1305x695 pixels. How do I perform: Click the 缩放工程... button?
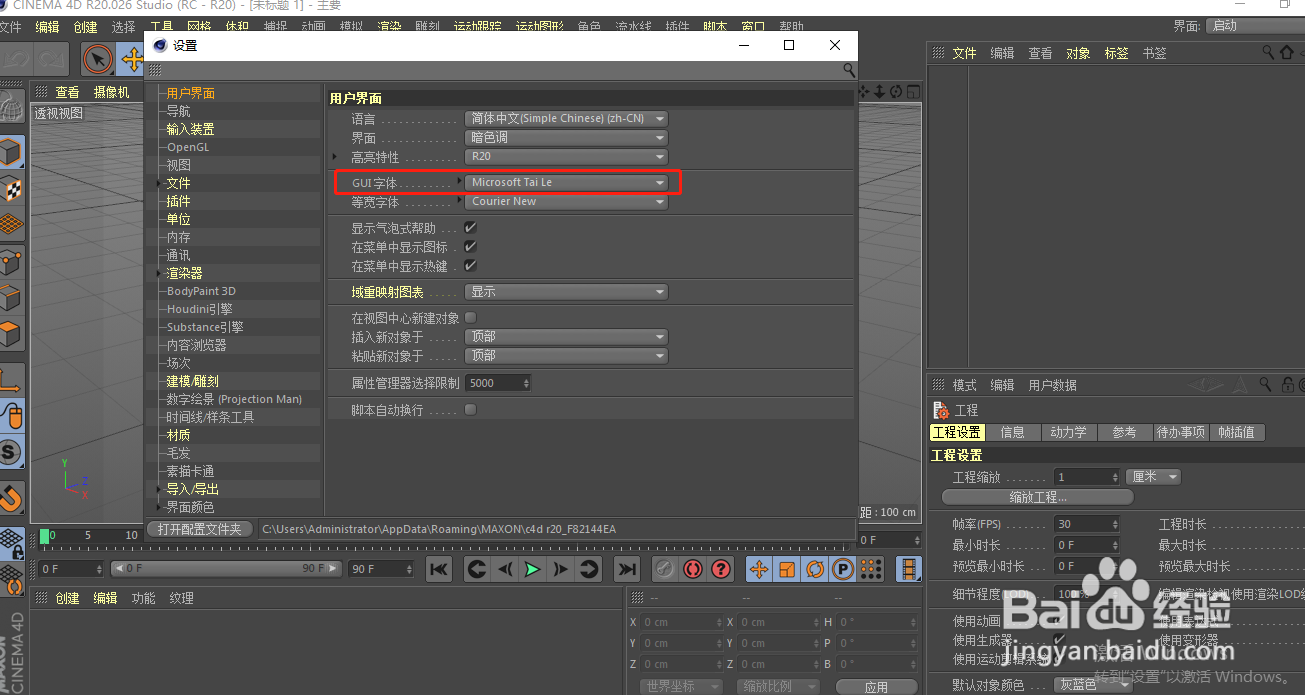tap(1037, 497)
